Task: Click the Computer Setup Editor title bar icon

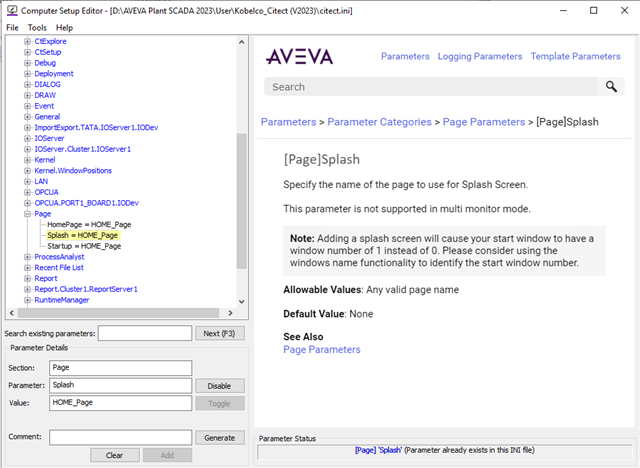Action: pos(12,11)
